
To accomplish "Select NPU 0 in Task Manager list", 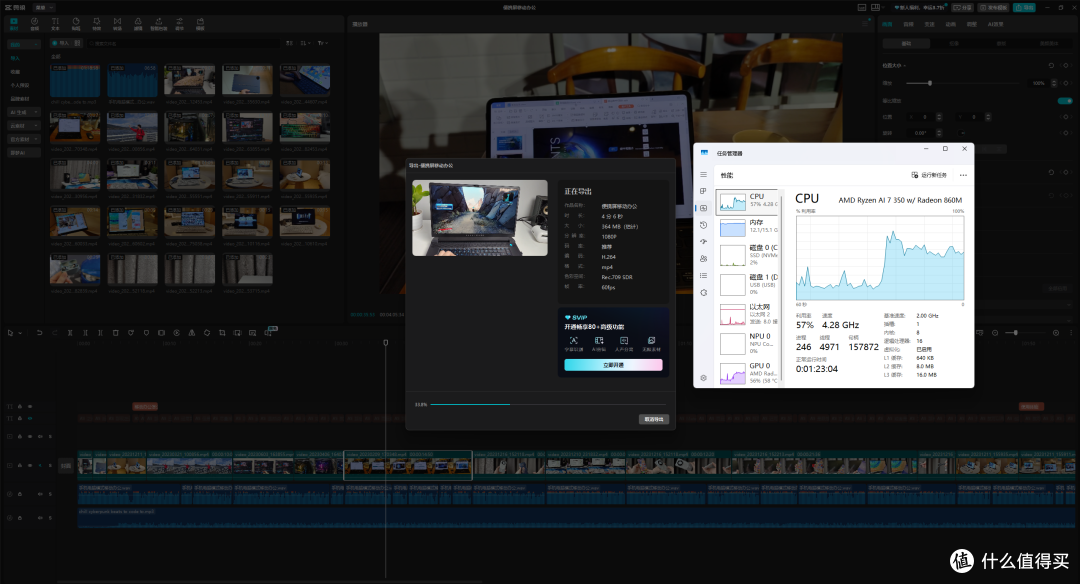I will click(748, 343).
